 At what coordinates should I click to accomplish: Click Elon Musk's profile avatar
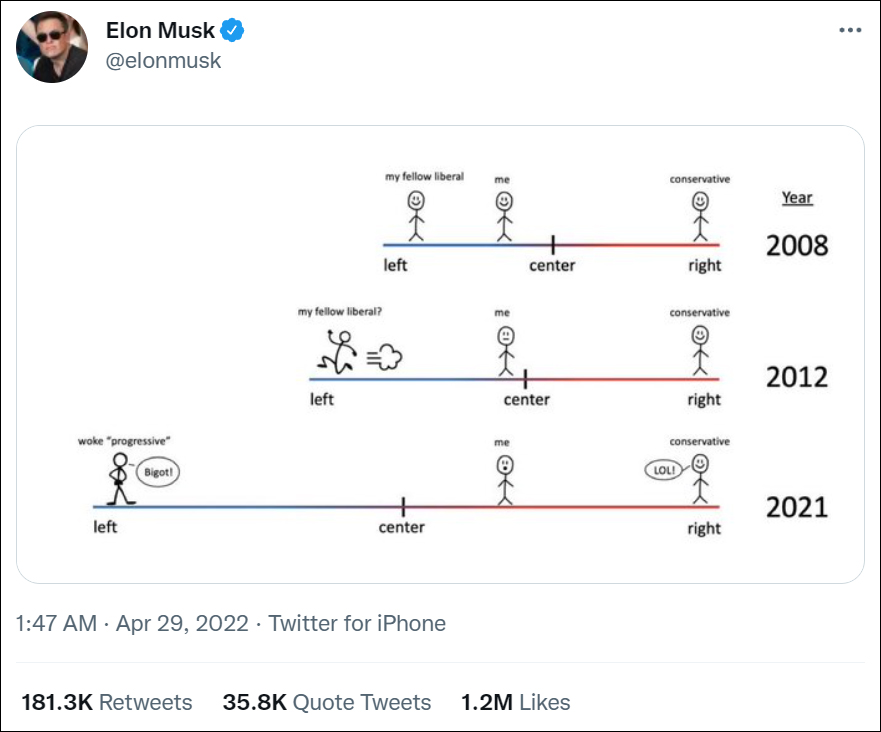tap(51, 47)
